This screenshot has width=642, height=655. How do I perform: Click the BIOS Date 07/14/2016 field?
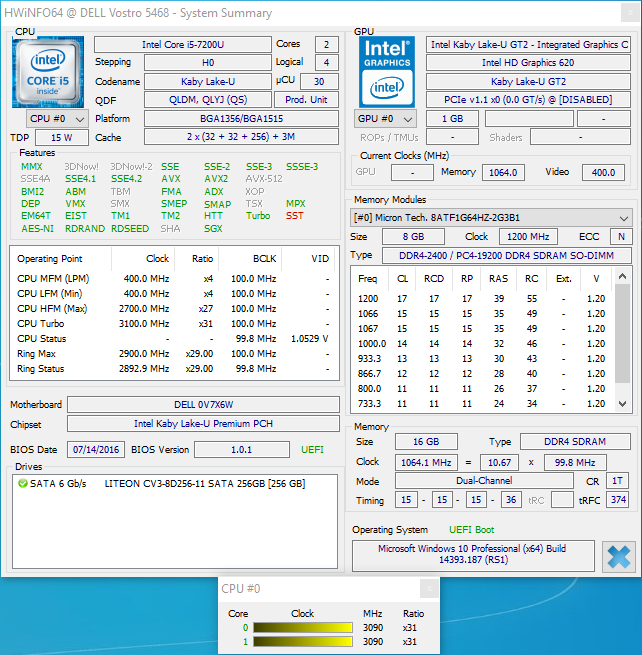pyautogui.click(x=96, y=449)
